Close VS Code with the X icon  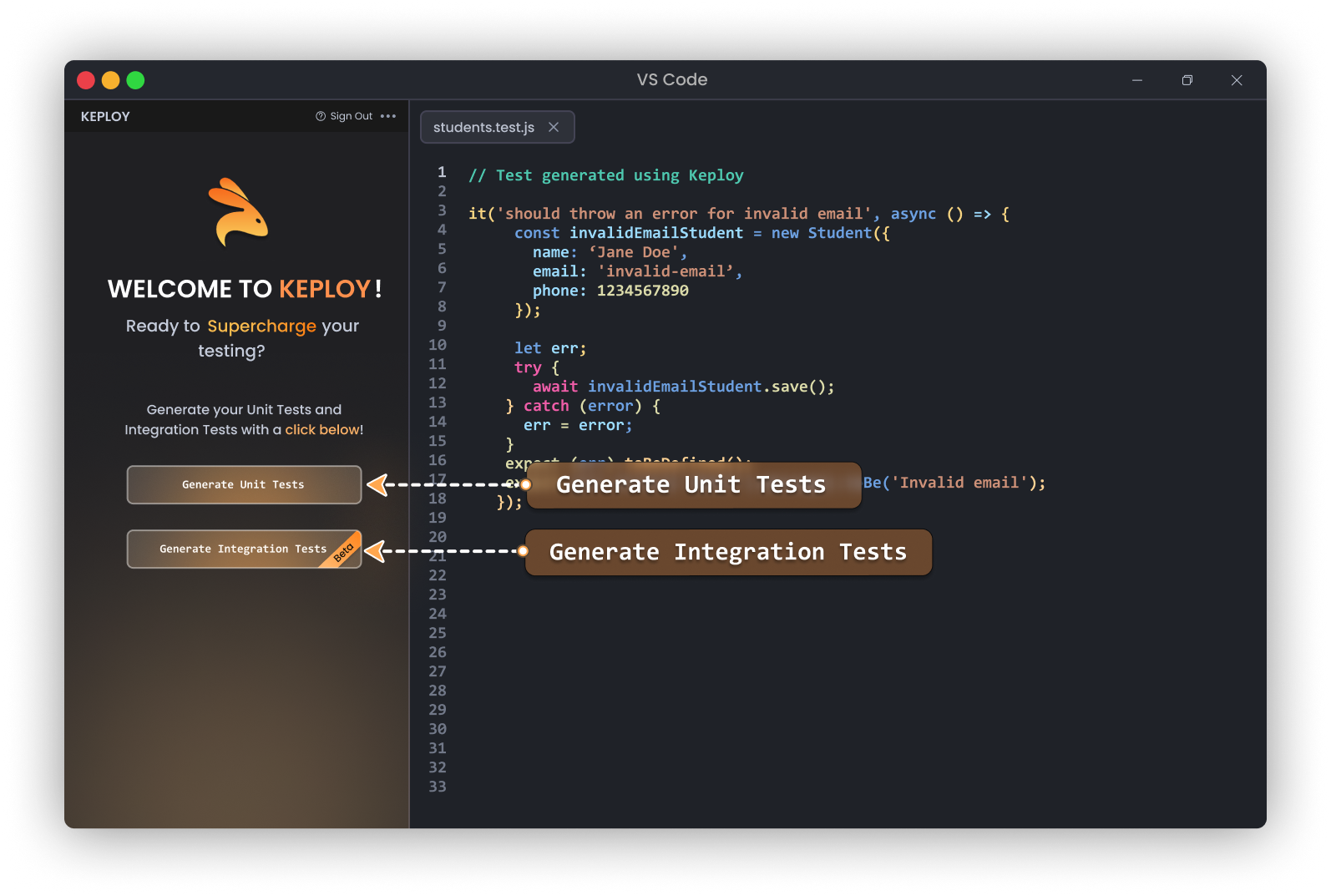[x=1237, y=80]
